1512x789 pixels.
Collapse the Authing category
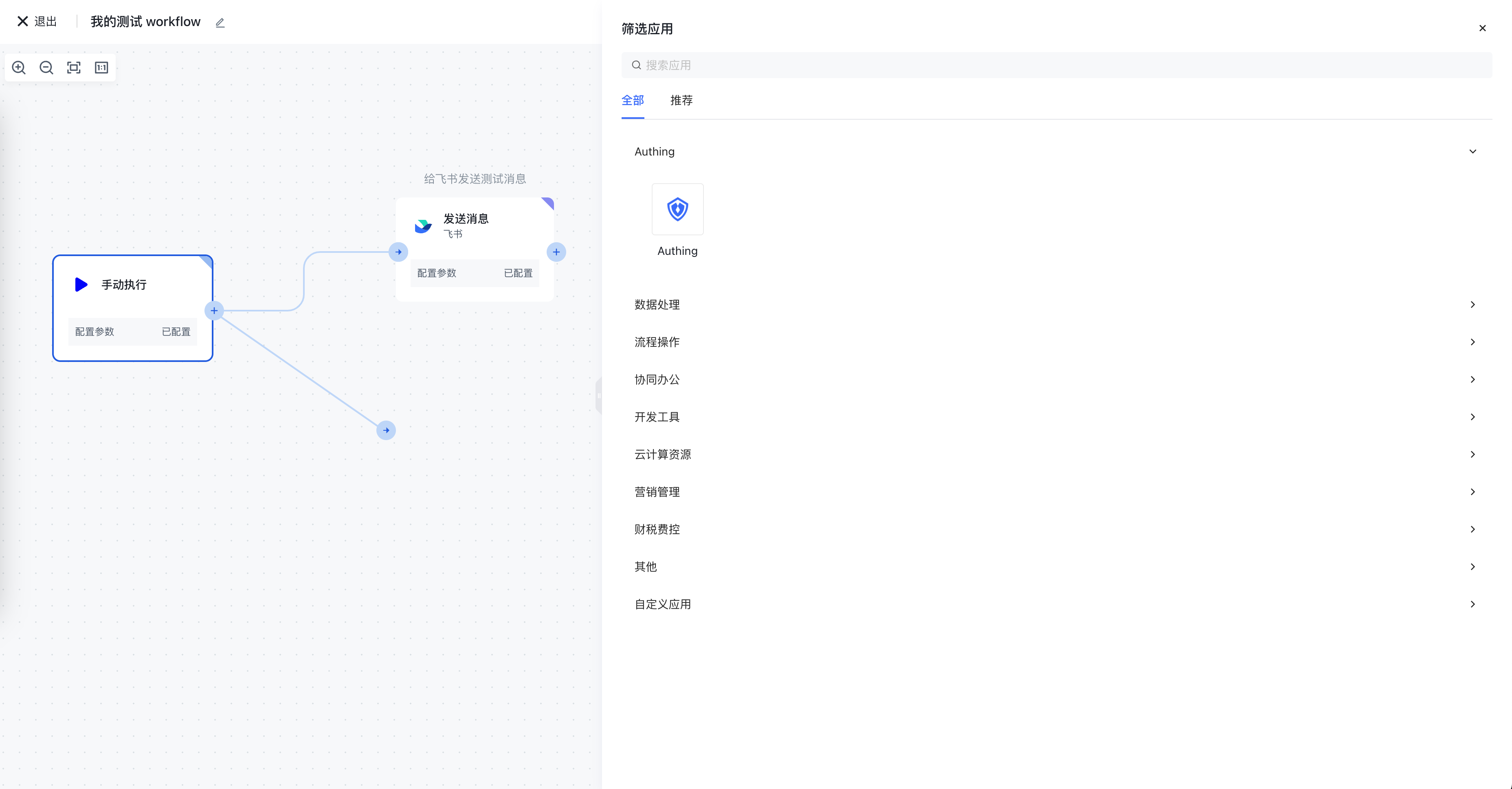click(1472, 151)
